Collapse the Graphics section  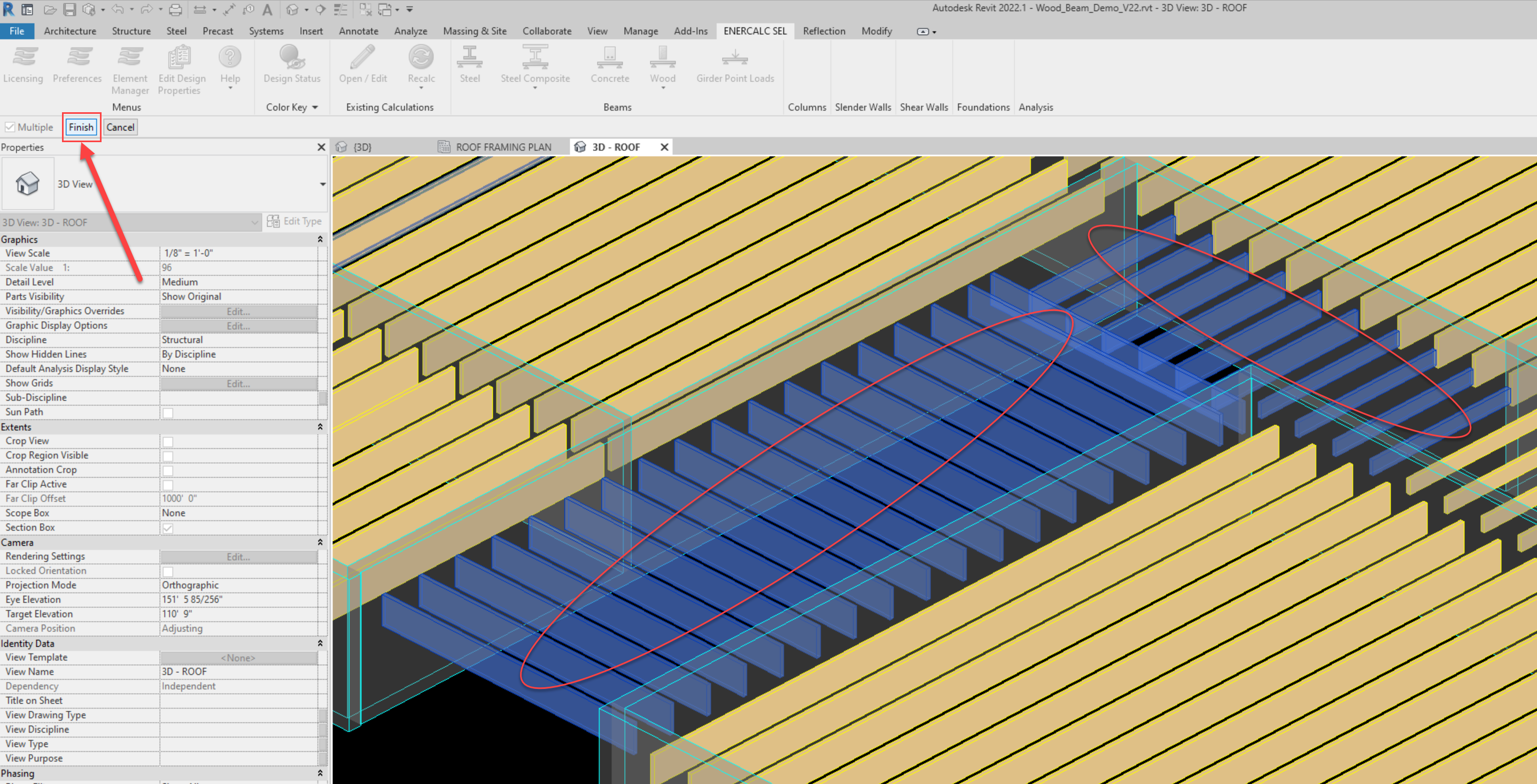pyautogui.click(x=320, y=239)
